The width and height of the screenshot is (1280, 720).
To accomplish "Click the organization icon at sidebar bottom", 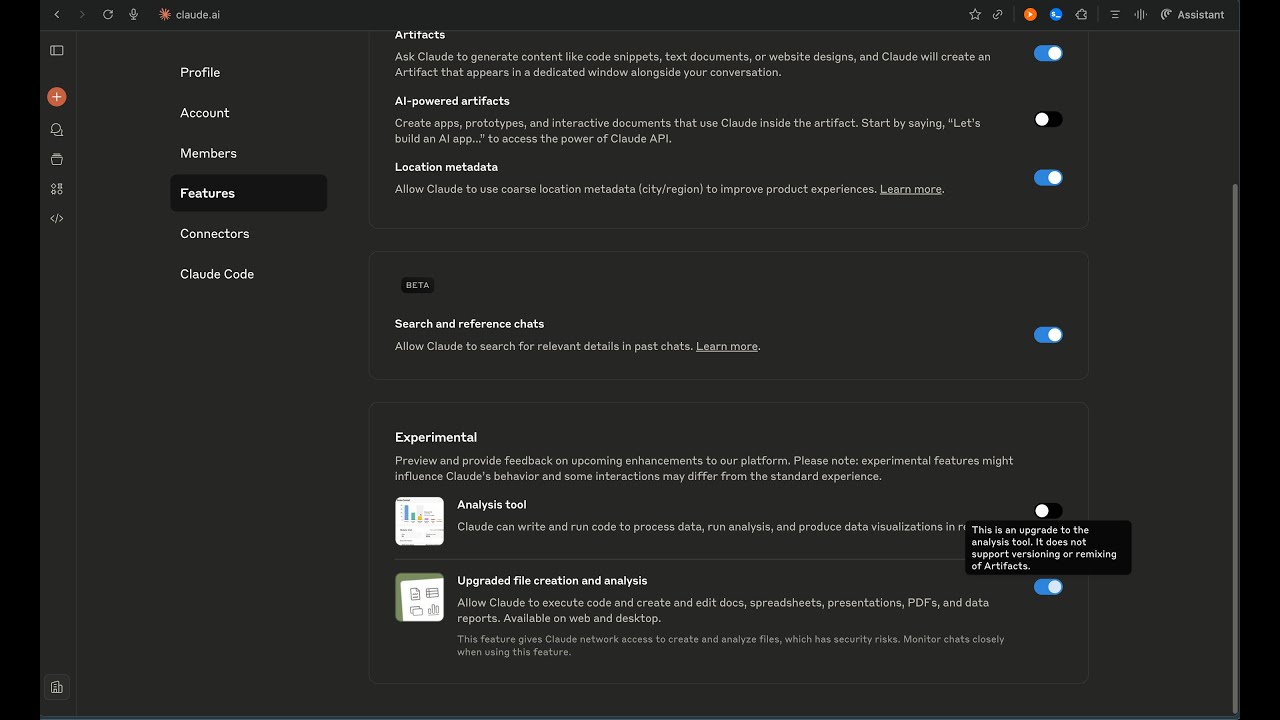I will (57, 687).
